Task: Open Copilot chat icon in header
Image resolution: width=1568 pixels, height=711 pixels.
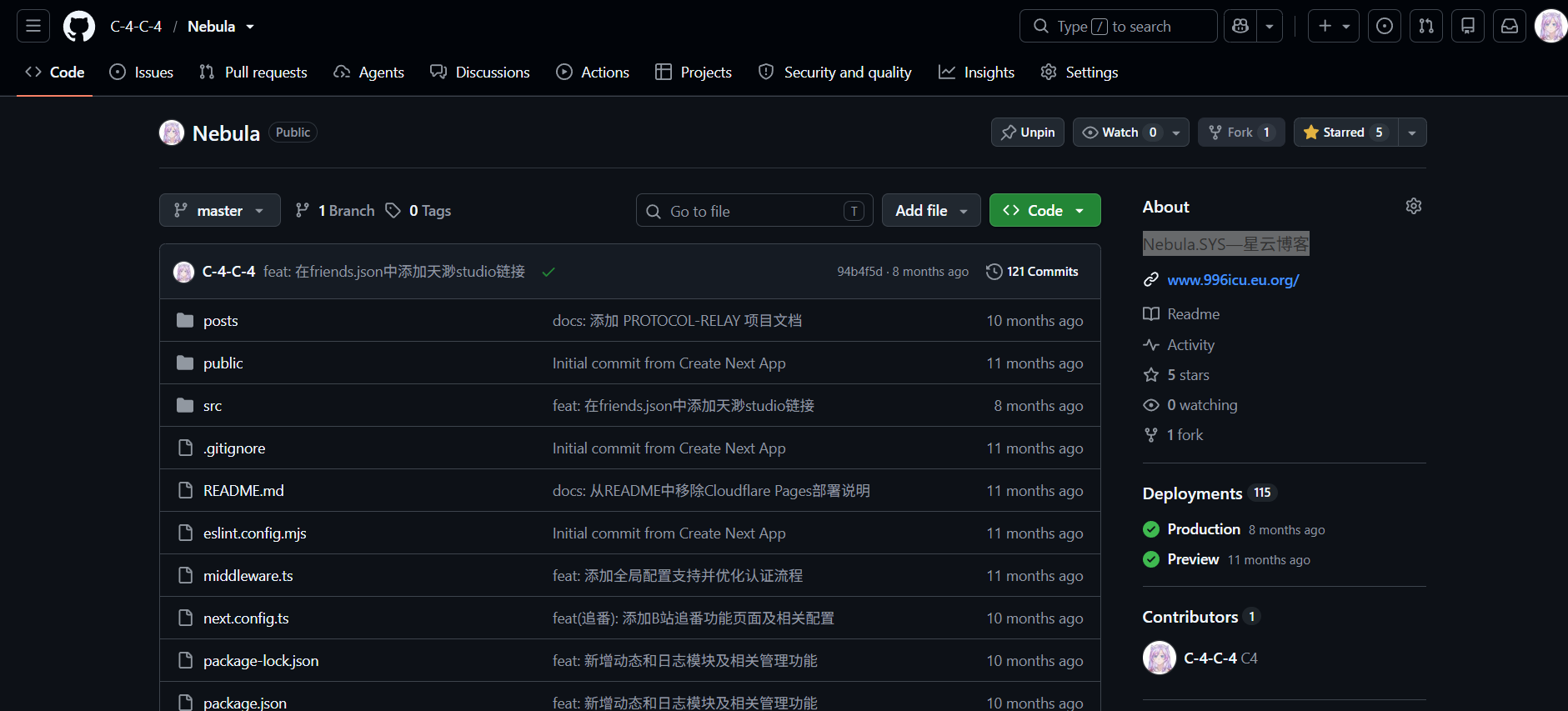Action: tap(1240, 26)
